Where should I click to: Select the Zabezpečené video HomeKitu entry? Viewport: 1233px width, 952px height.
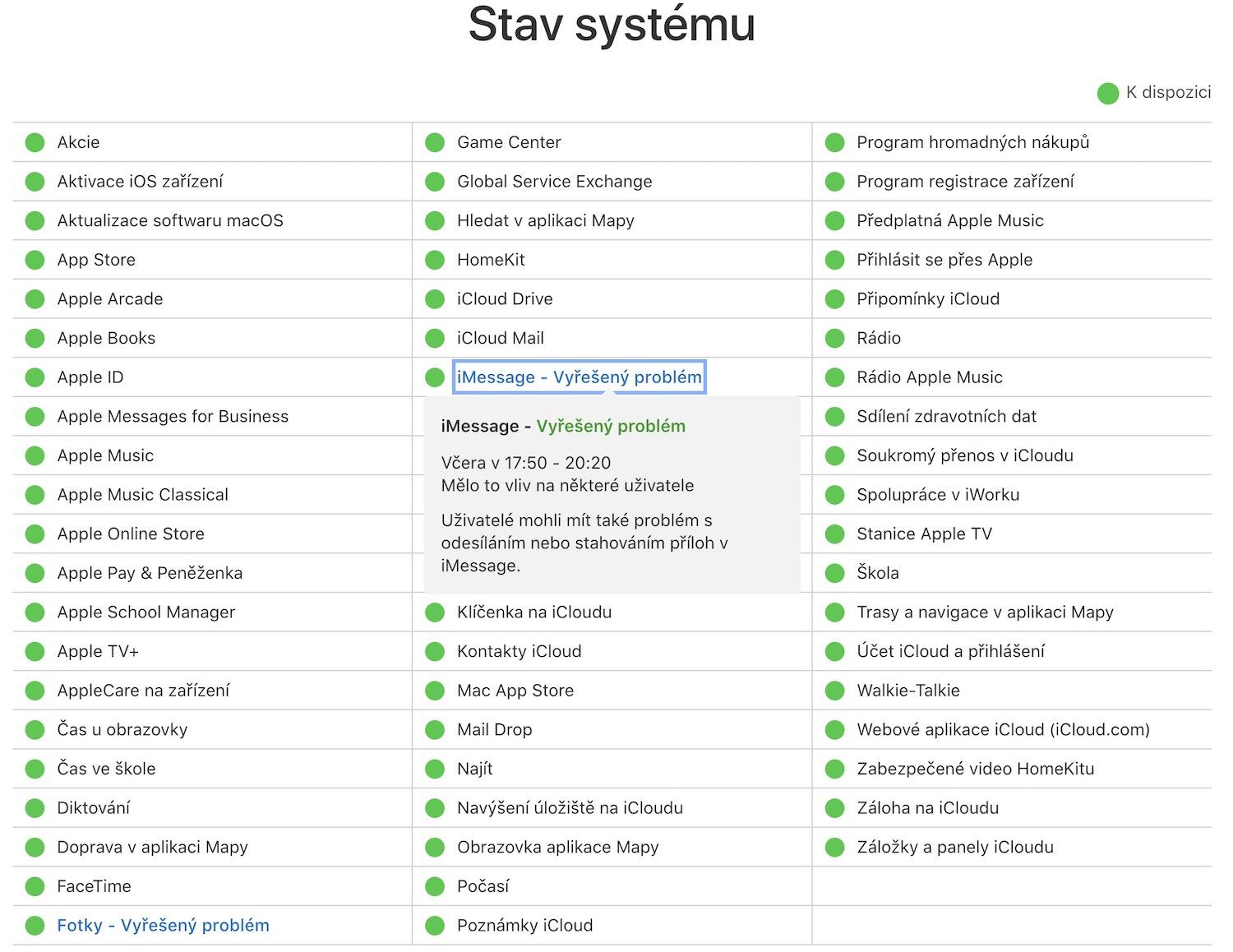pyautogui.click(x=976, y=769)
